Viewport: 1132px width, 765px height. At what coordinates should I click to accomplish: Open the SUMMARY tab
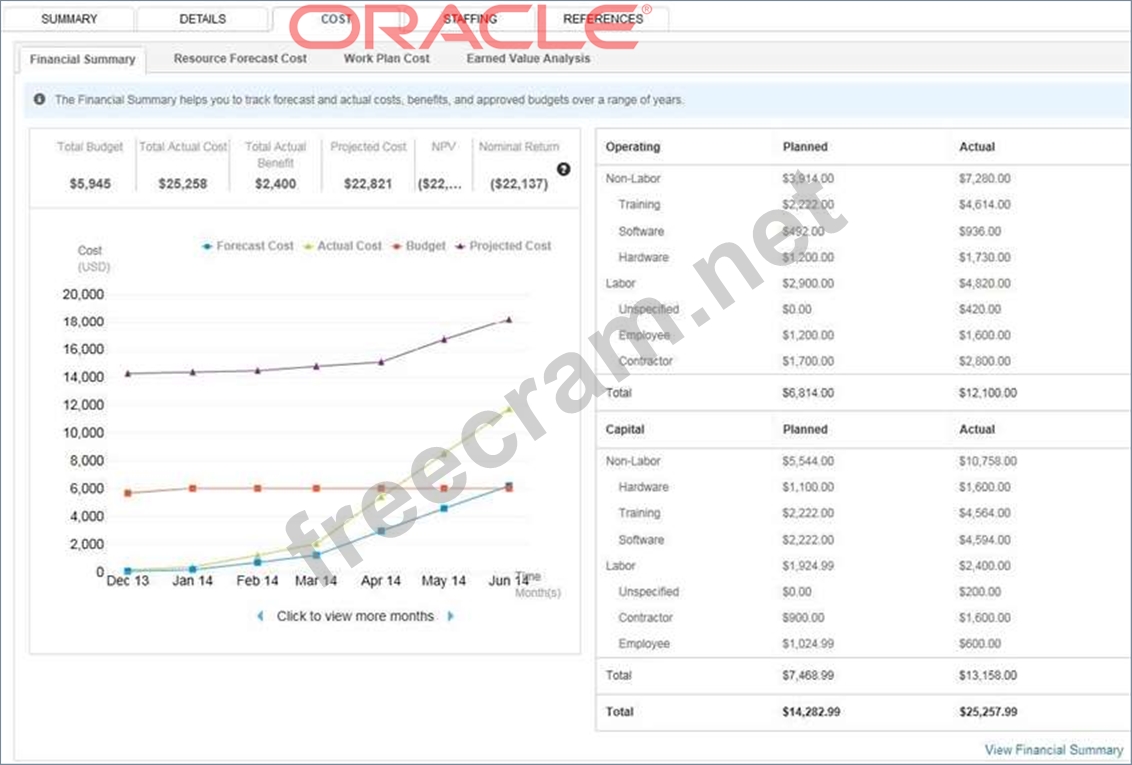[x=69, y=19]
